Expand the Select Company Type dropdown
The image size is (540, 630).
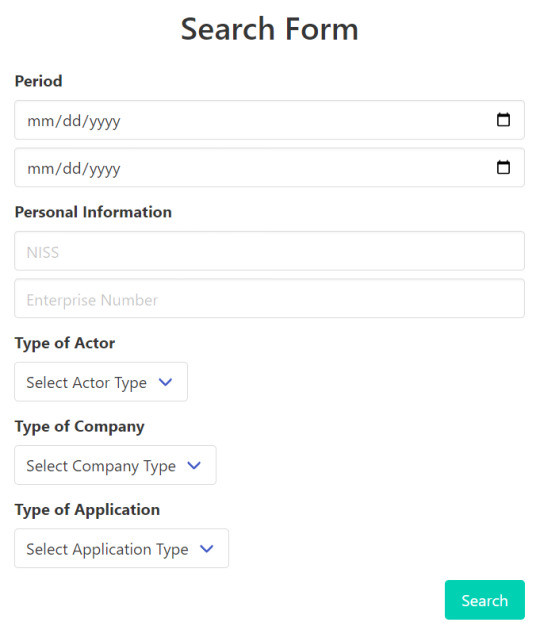tap(115, 465)
